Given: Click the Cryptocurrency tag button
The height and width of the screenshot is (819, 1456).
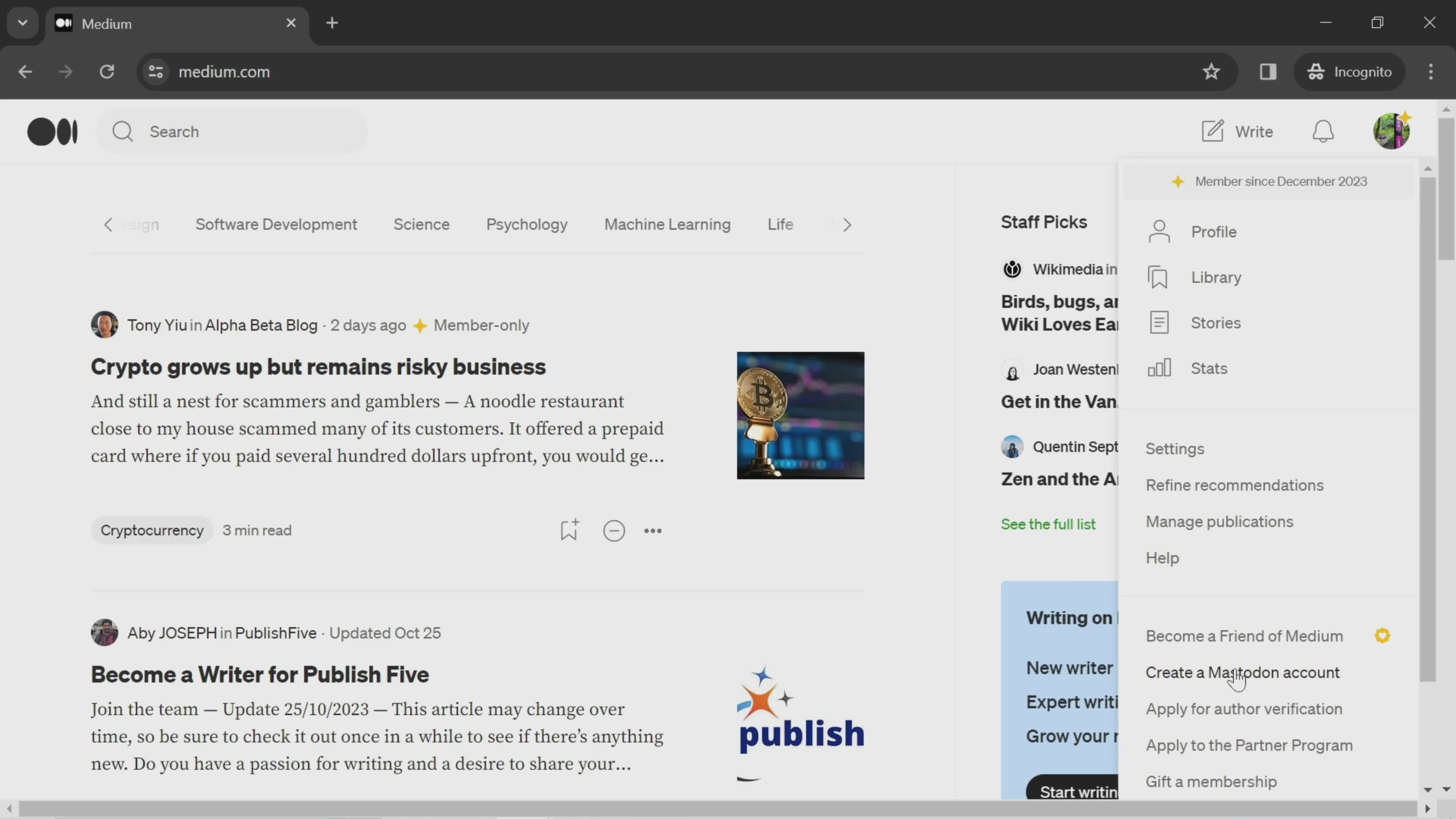Looking at the screenshot, I should (152, 530).
